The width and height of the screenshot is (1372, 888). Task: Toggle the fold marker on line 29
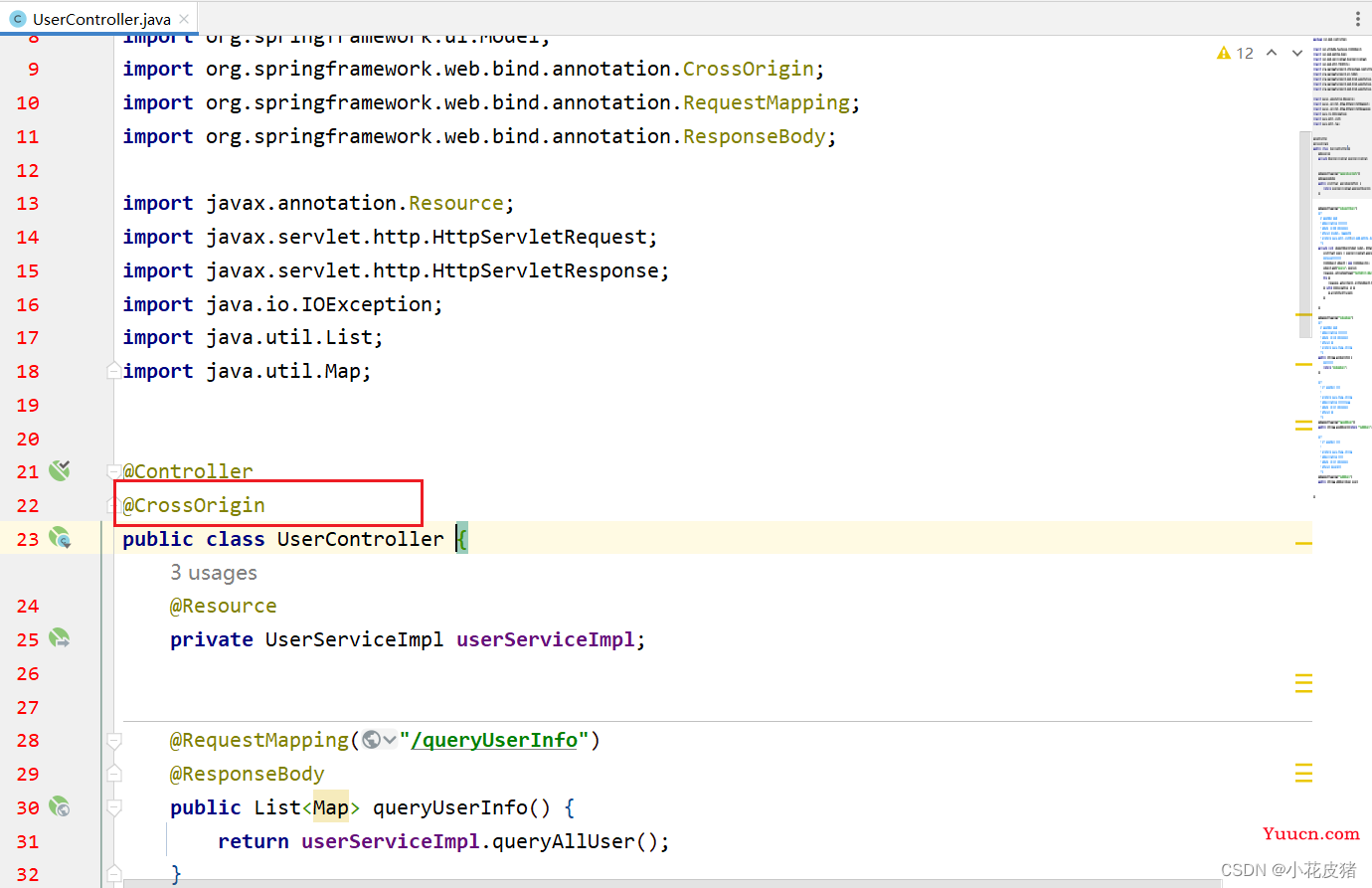pyautogui.click(x=114, y=774)
